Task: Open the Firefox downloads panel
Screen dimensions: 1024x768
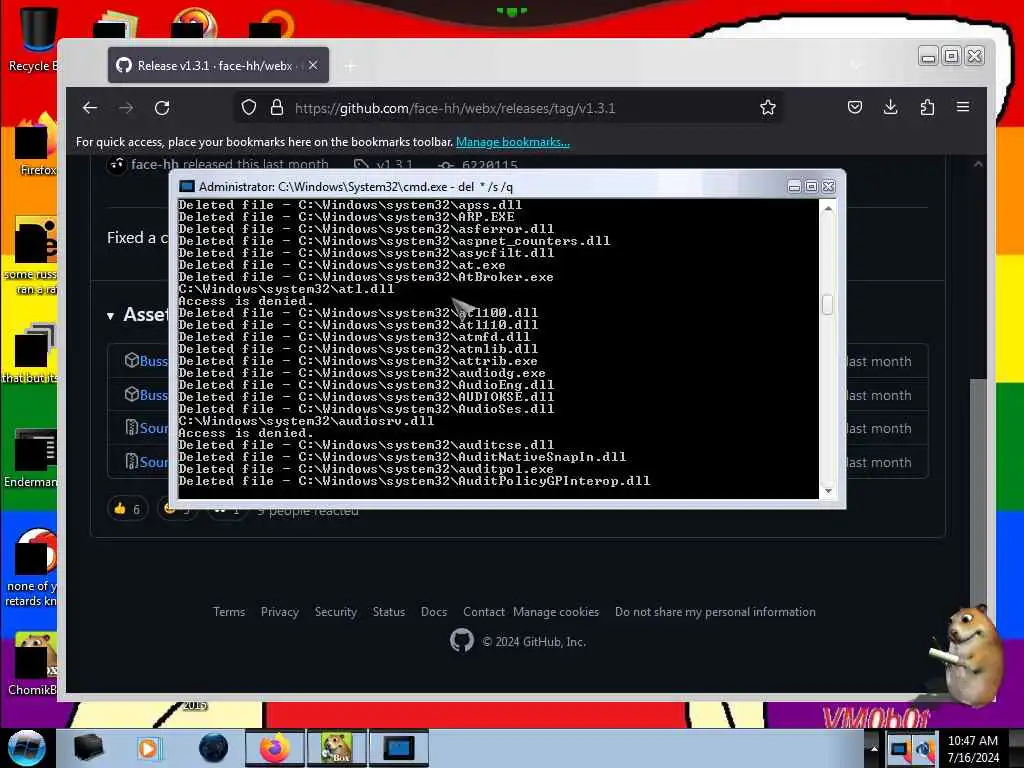Action: (x=890, y=107)
